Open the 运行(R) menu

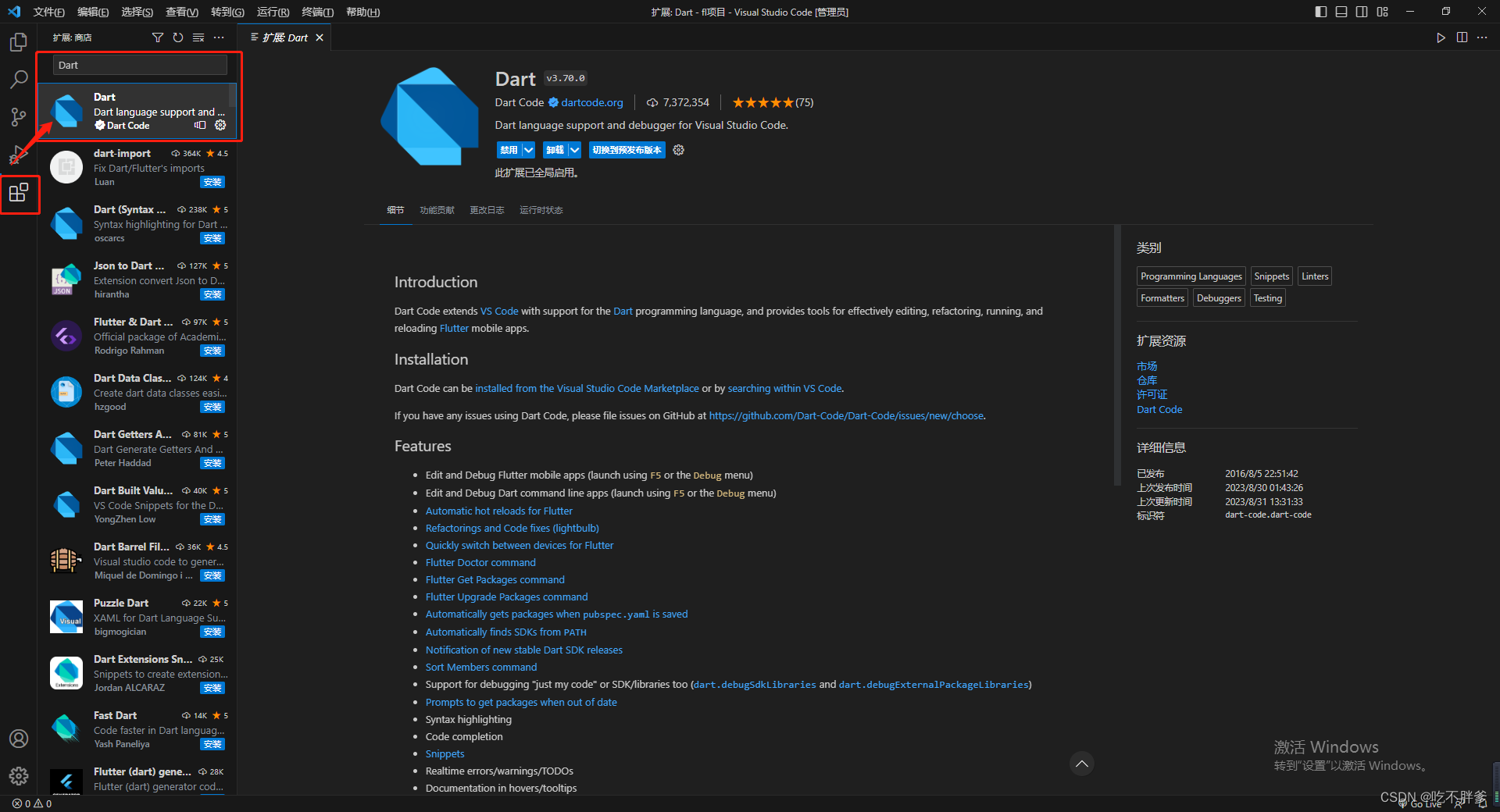point(273,12)
